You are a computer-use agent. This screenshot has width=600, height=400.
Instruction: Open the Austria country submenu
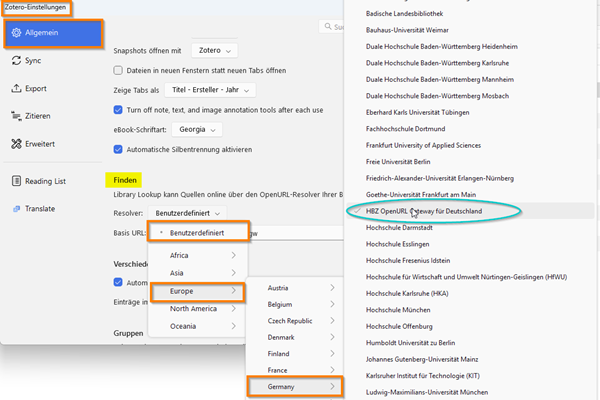[295, 288]
